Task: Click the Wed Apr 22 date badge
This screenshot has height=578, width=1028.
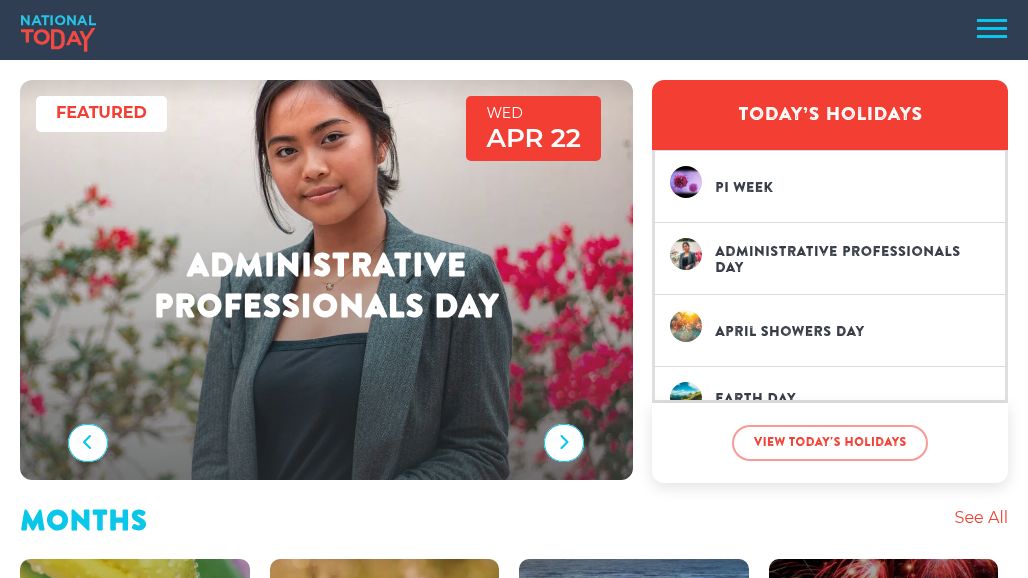Action: click(533, 128)
